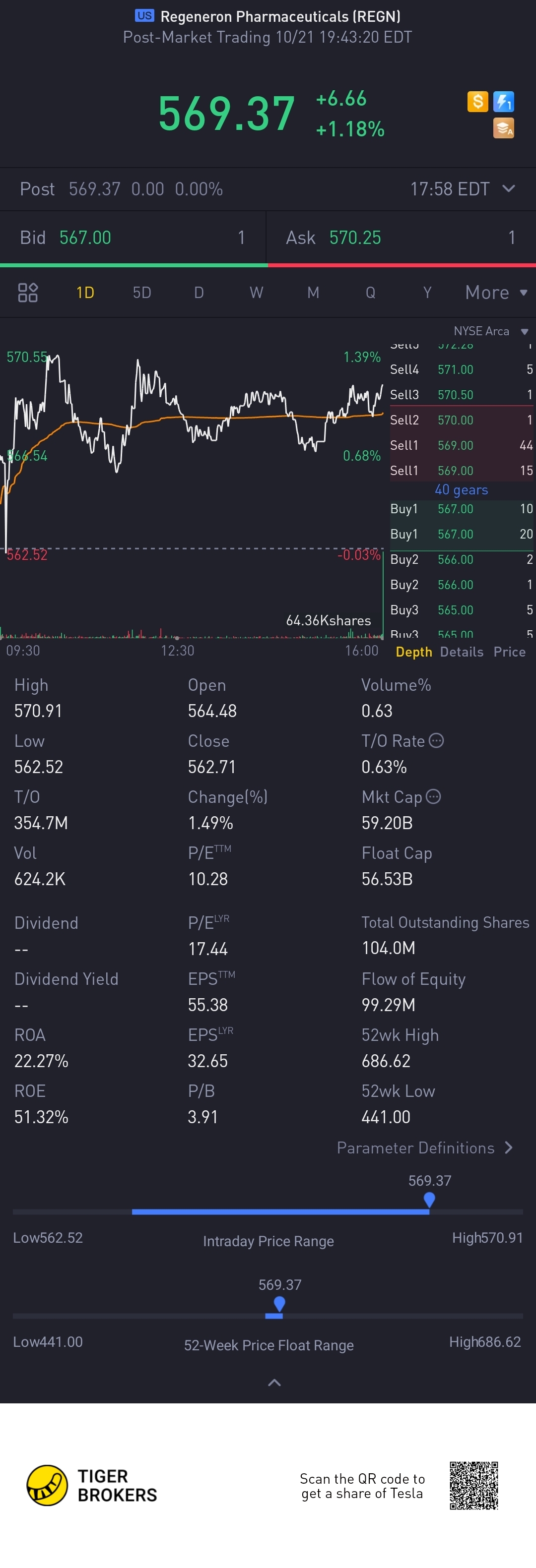Select the Sell3 570.50 order row
Screen dimensions: 536x1568
point(462,394)
